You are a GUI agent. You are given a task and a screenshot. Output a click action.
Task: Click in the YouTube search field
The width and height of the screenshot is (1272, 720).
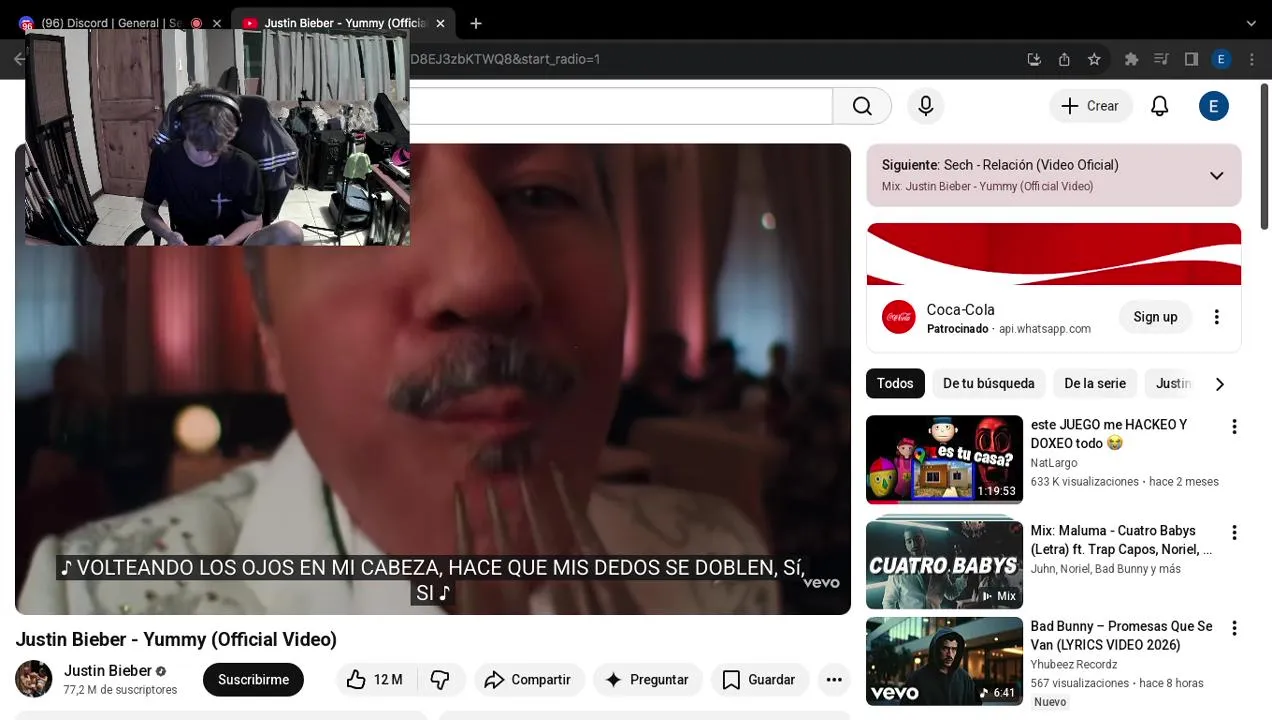(620, 106)
